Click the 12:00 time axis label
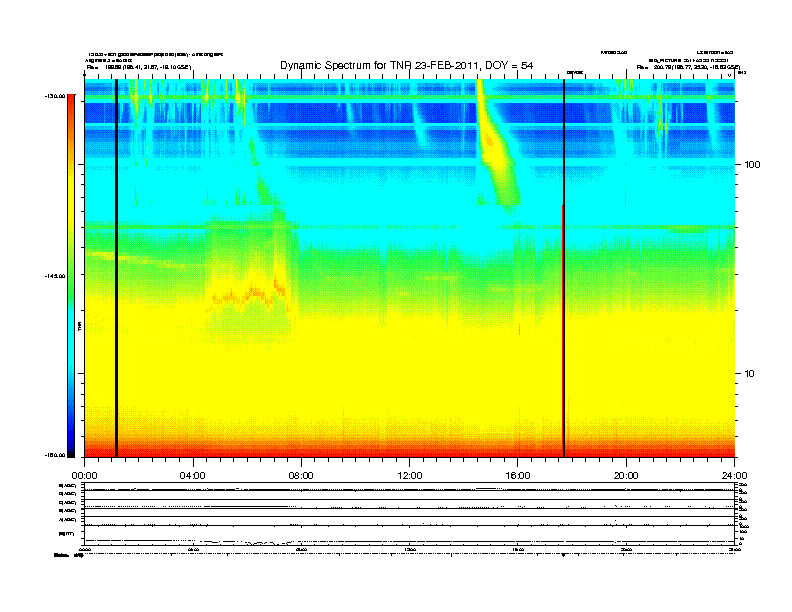The height and width of the screenshot is (612, 792). coord(410,476)
